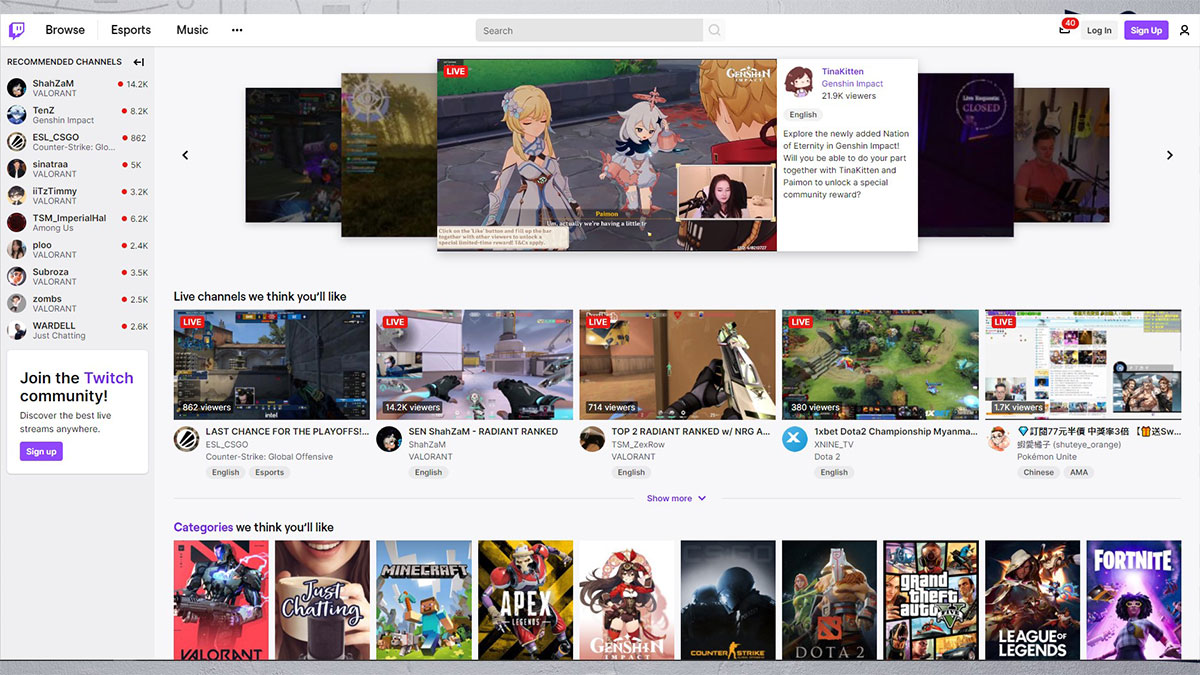
Task: Open the user profile icon menu
Action: 1184,30
